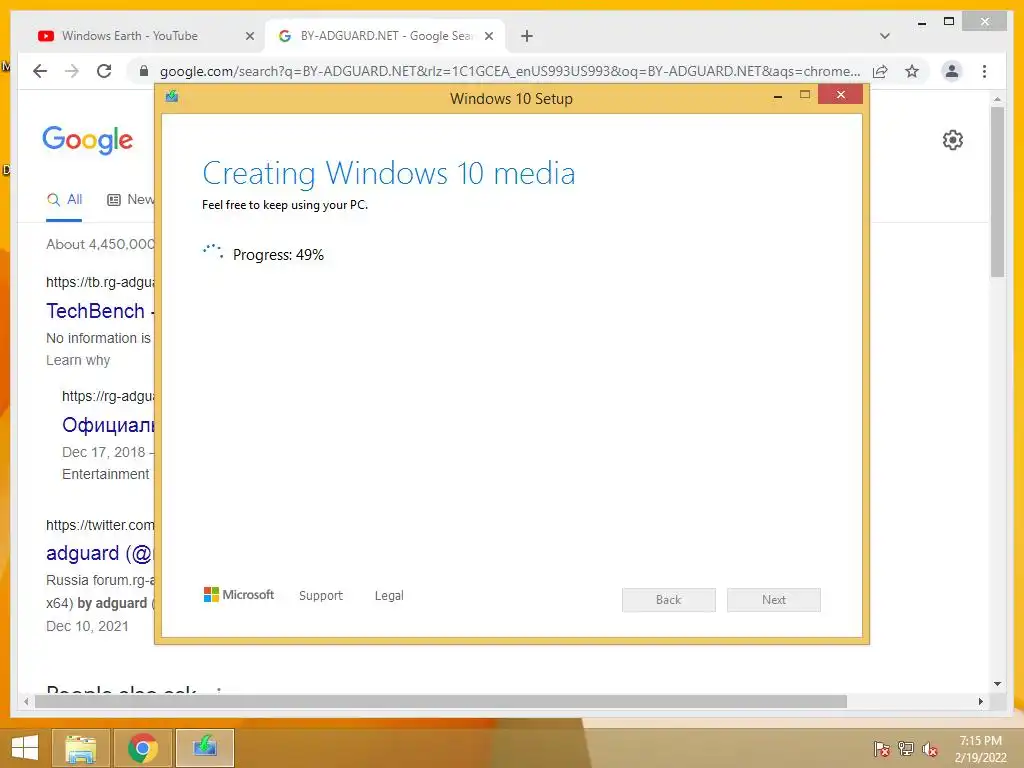Minimize the Windows 10 Setup window
This screenshot has width=1024, height=768.
pyautogui.click(x=778, y=96)
